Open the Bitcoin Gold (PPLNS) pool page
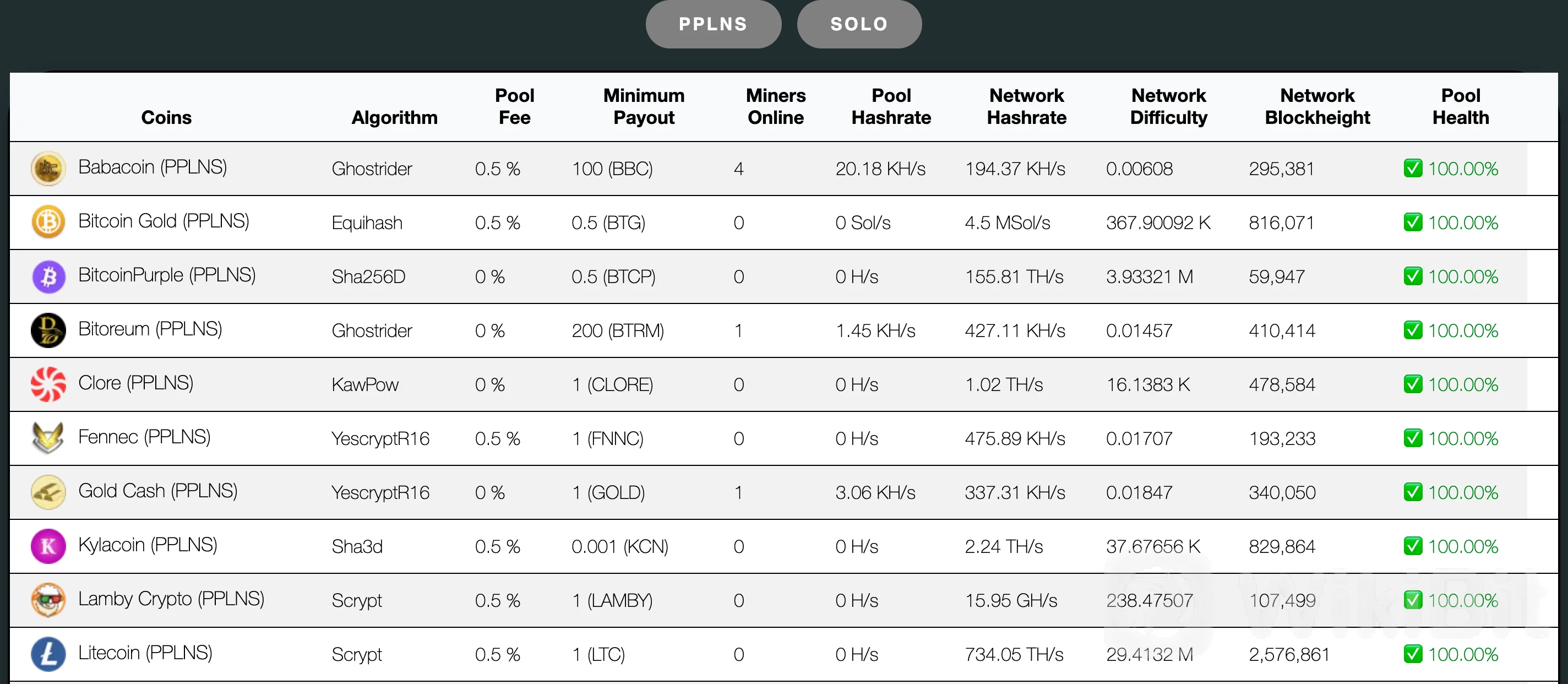 163,222
